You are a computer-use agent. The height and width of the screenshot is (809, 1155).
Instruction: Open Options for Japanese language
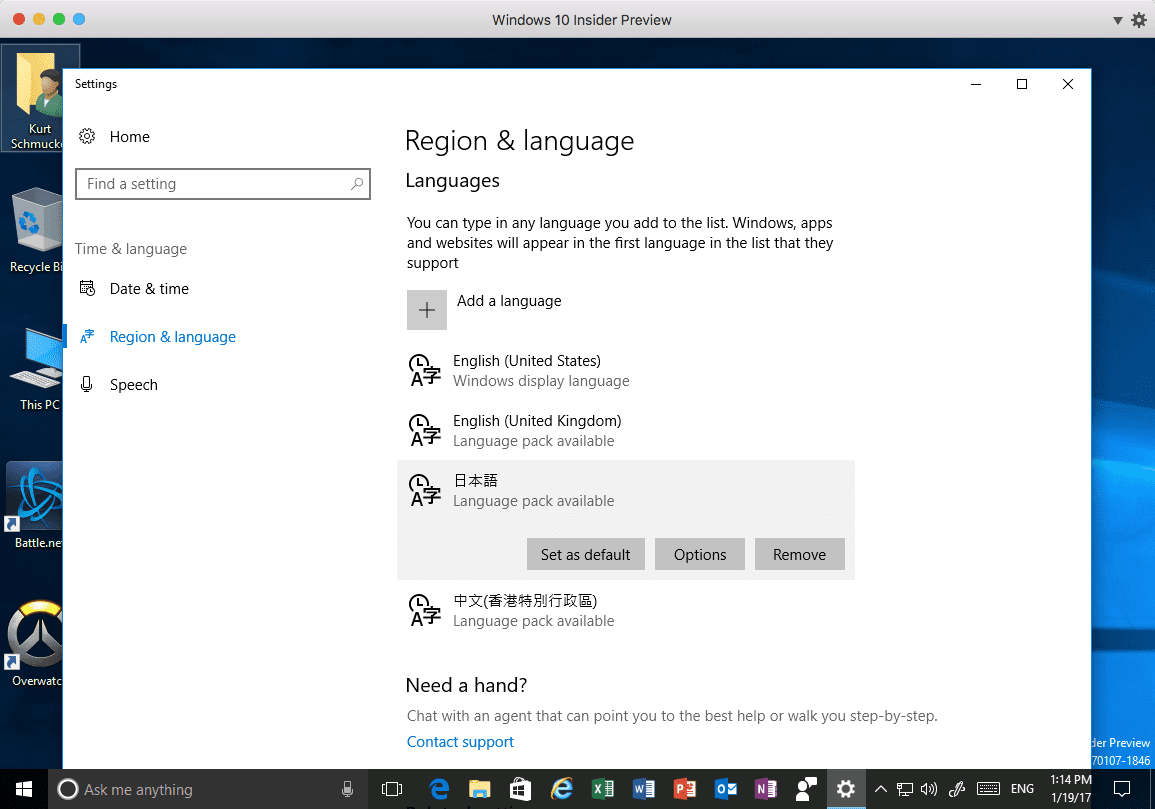[x=700, y=554]
